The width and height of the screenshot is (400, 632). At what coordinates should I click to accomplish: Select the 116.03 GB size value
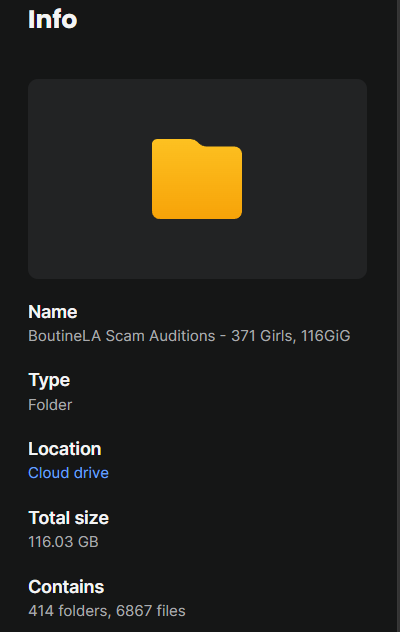pyautogui.click(x=63, y=542)
